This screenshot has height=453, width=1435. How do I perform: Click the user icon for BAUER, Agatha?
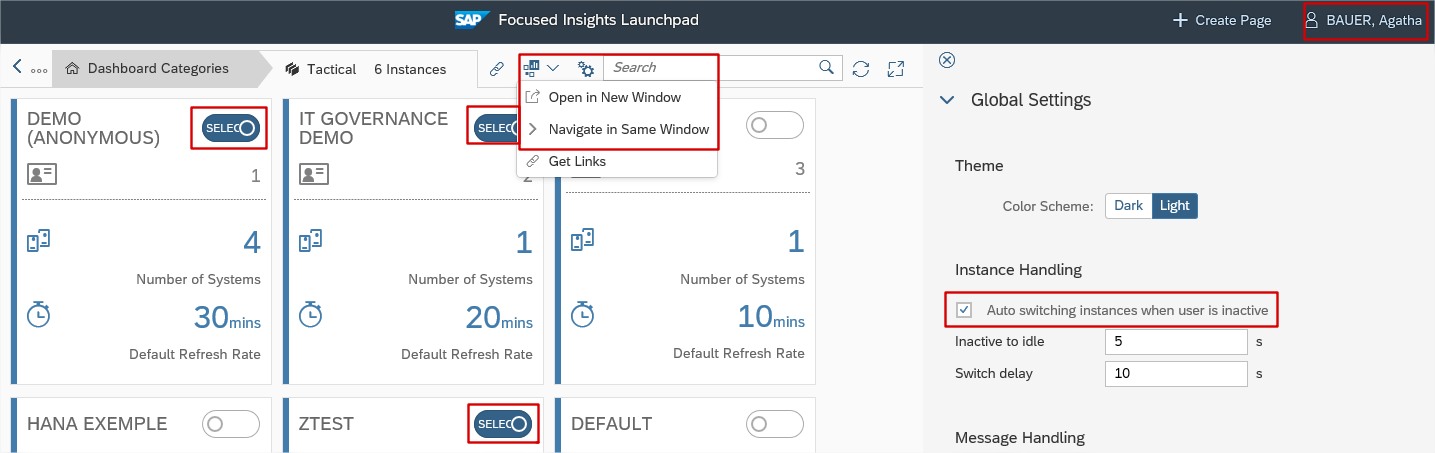pos(1313,20)
